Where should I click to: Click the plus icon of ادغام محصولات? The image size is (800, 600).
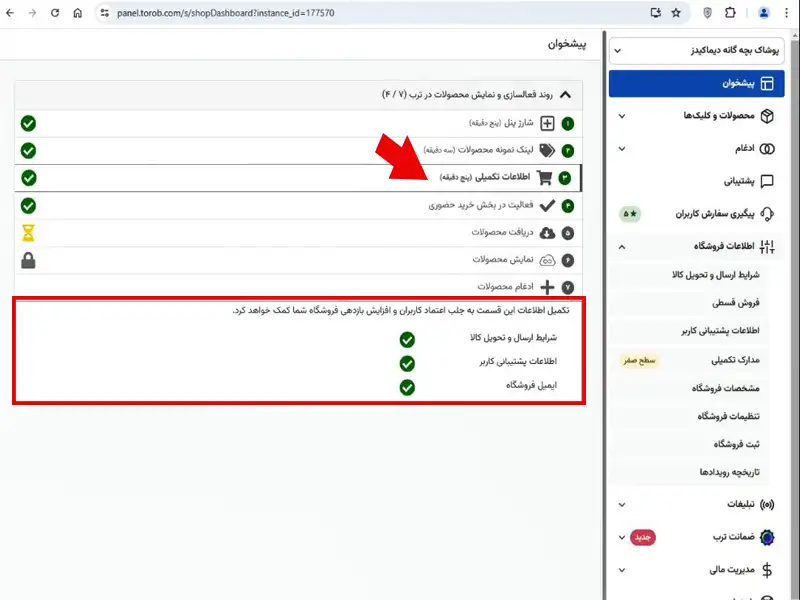[x=547, y=287]
